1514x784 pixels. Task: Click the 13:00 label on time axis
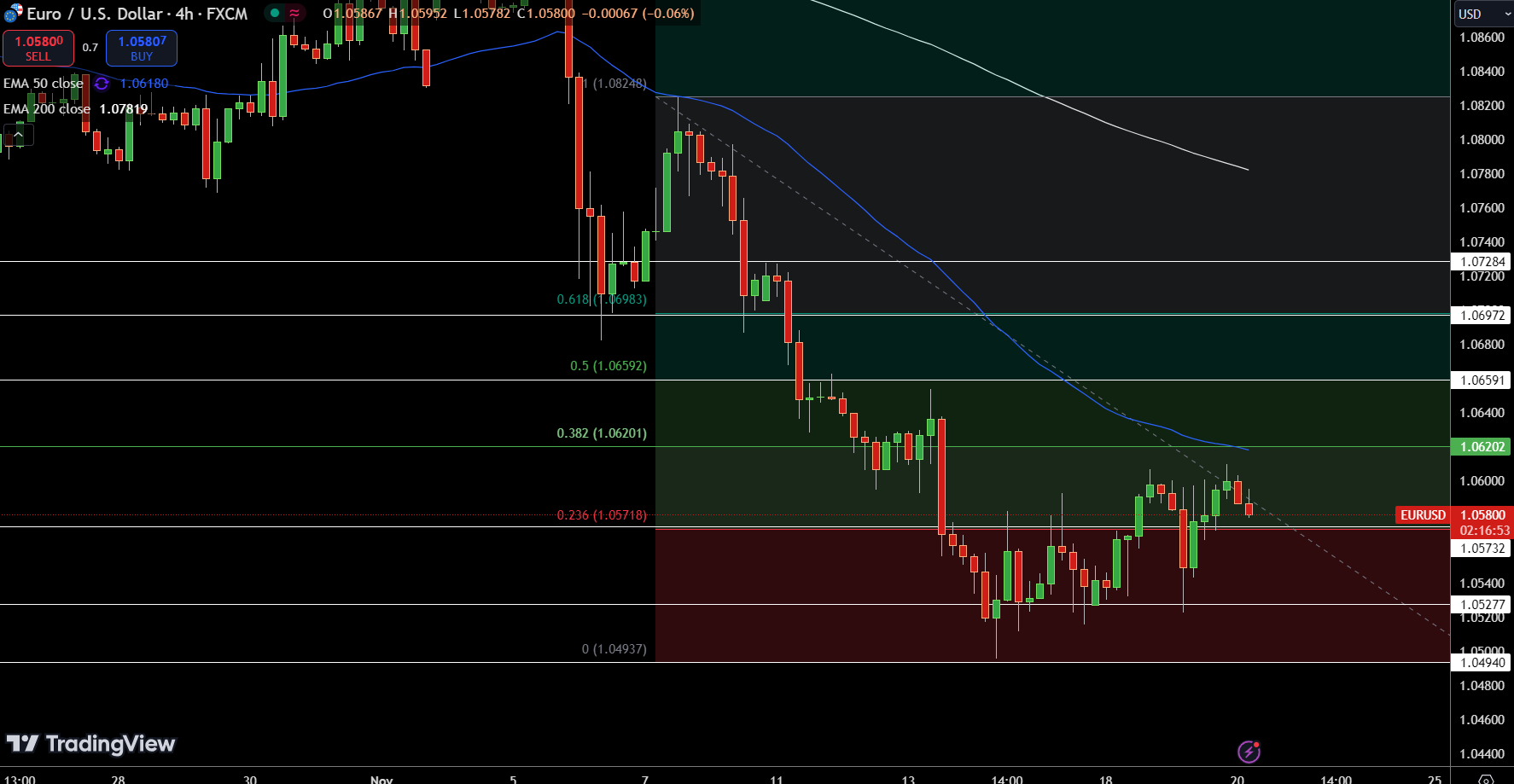pos(20,779)
